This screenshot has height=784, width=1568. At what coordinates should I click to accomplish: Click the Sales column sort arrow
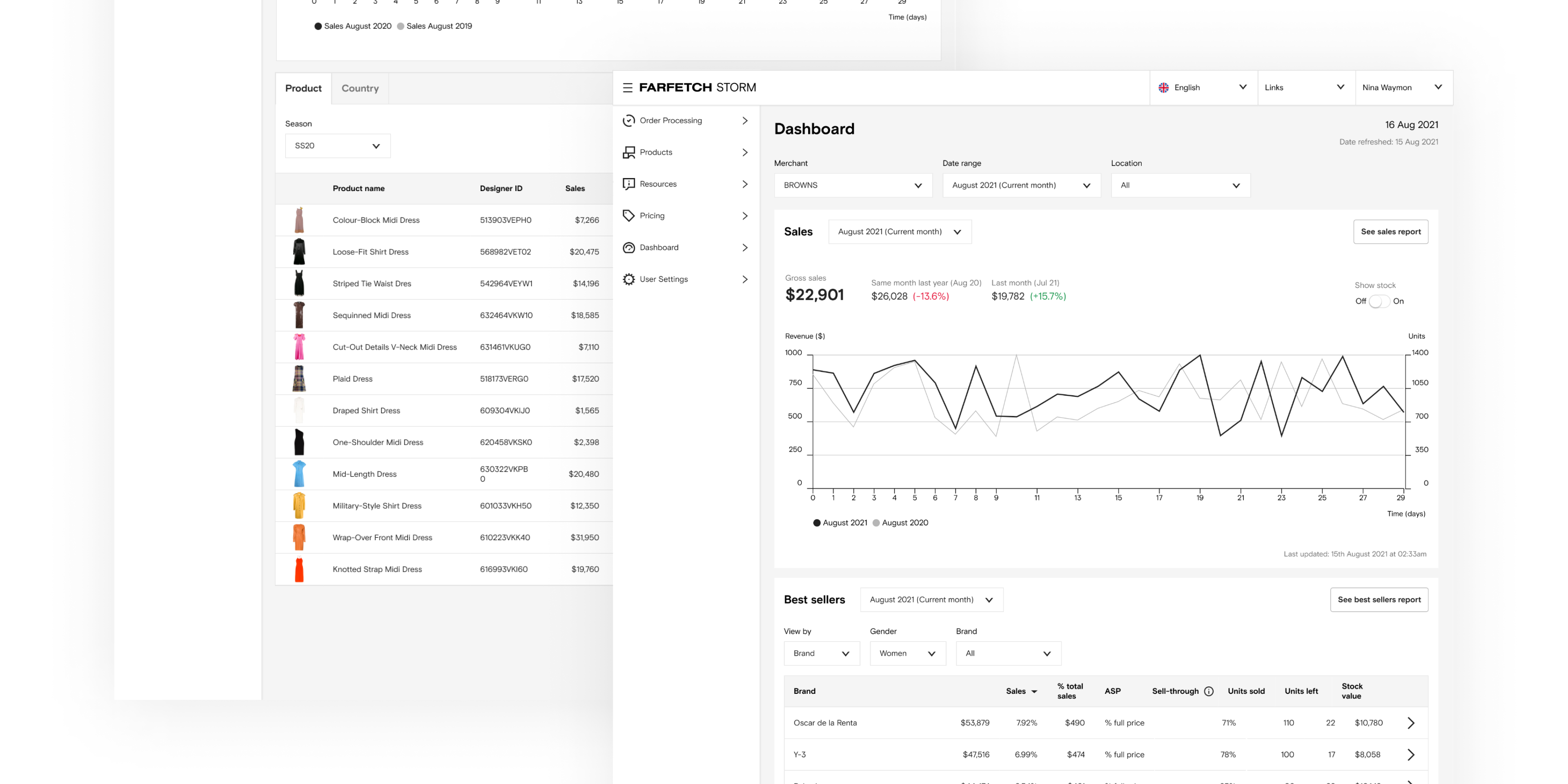[1034, 691]
